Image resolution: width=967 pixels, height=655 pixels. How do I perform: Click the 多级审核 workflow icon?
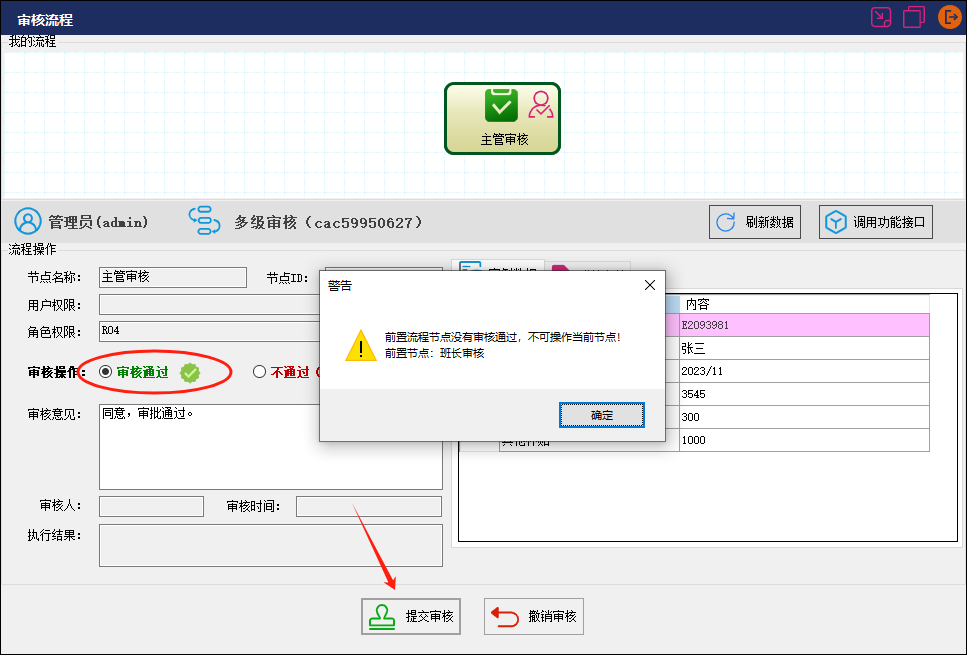pyautogui.click(x=204, y=221)
